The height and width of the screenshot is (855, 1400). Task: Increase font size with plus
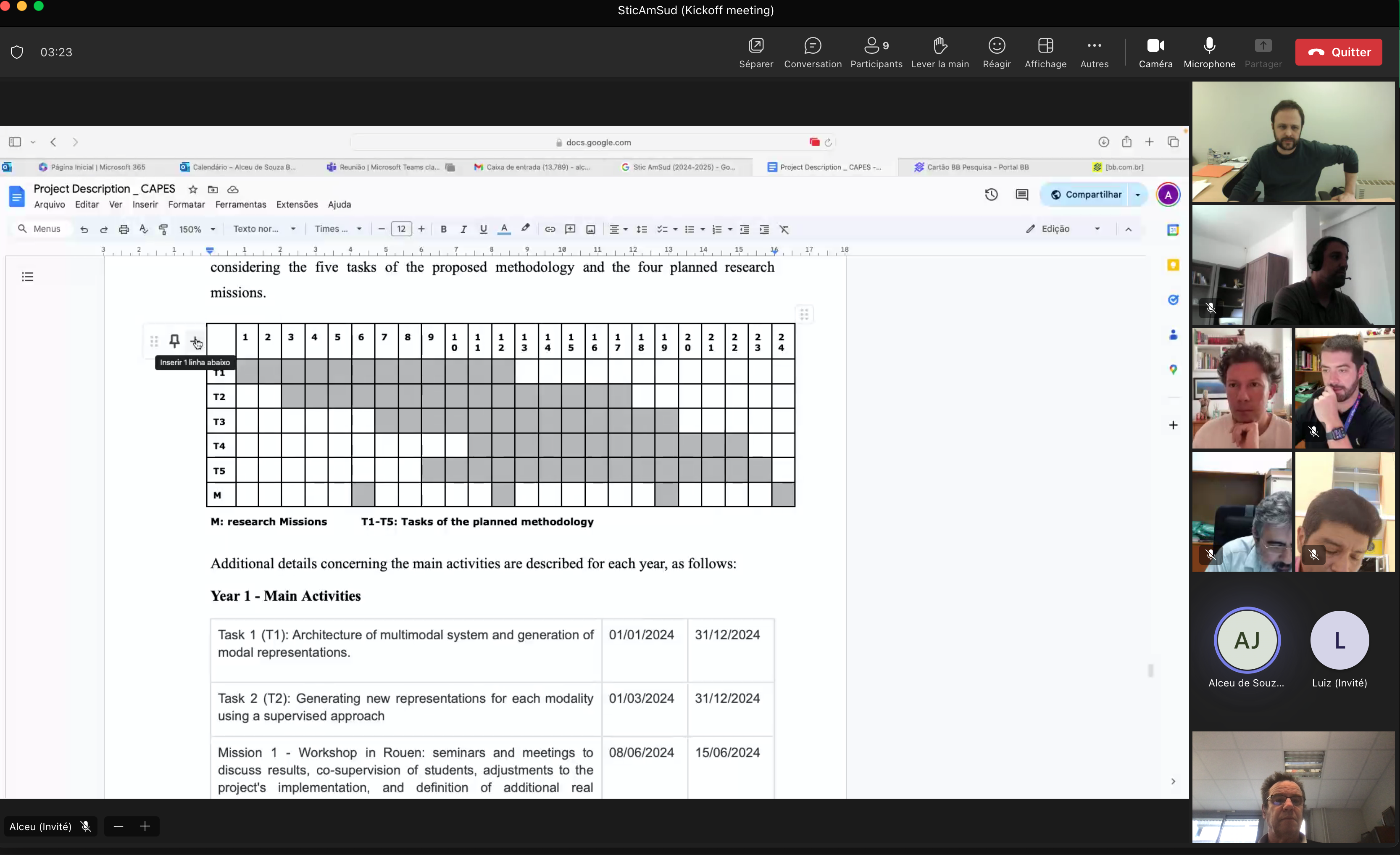point(421,229)
